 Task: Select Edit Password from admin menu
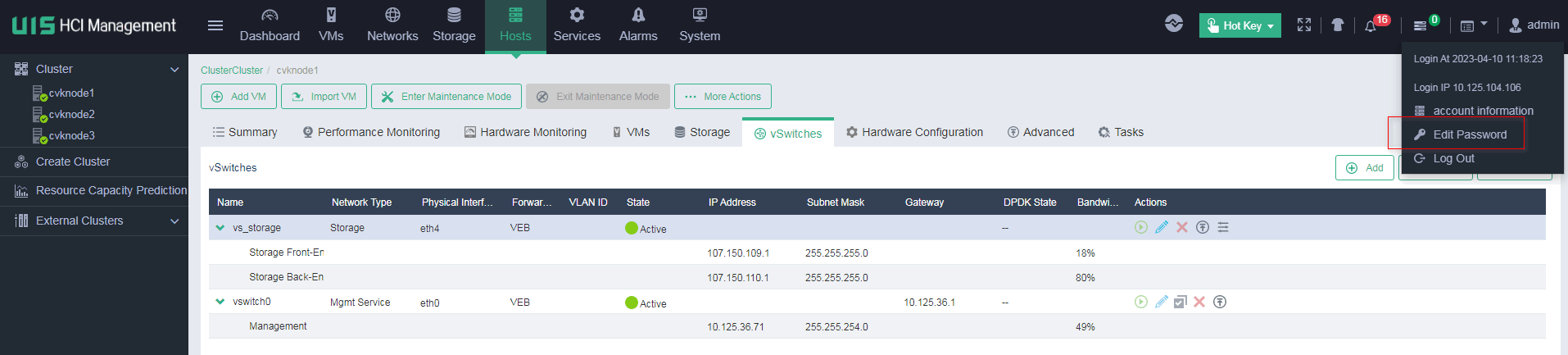tap(1470, 134)
